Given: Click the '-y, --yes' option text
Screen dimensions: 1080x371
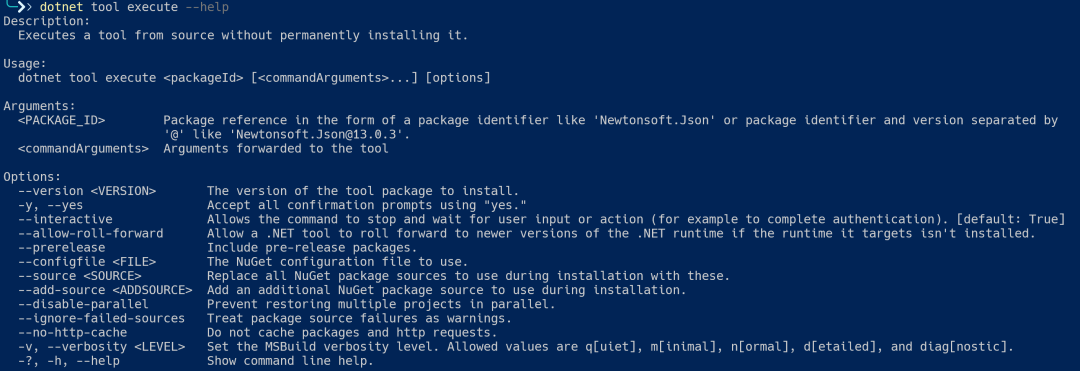Looking at the screenshot, I should [50, 205].
